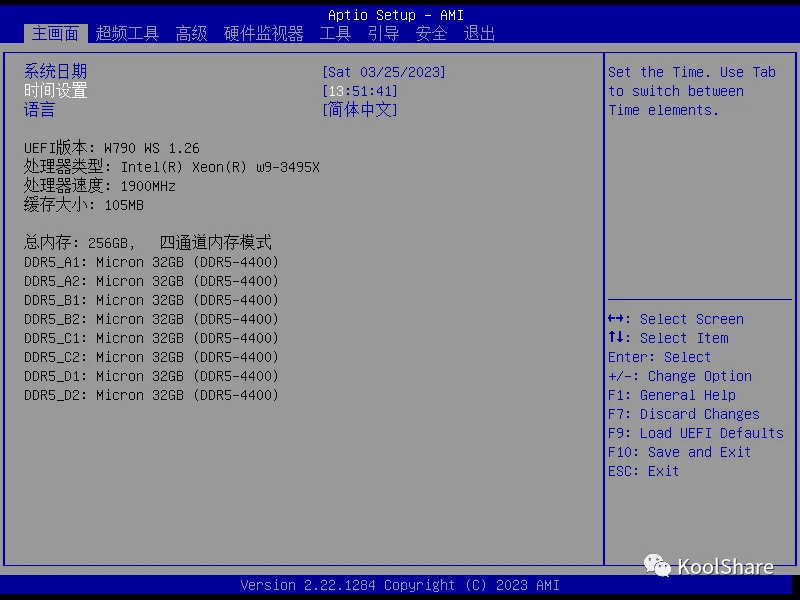
Task: Click the DDR5_D2 memory row
Action: tap(152, 395)
